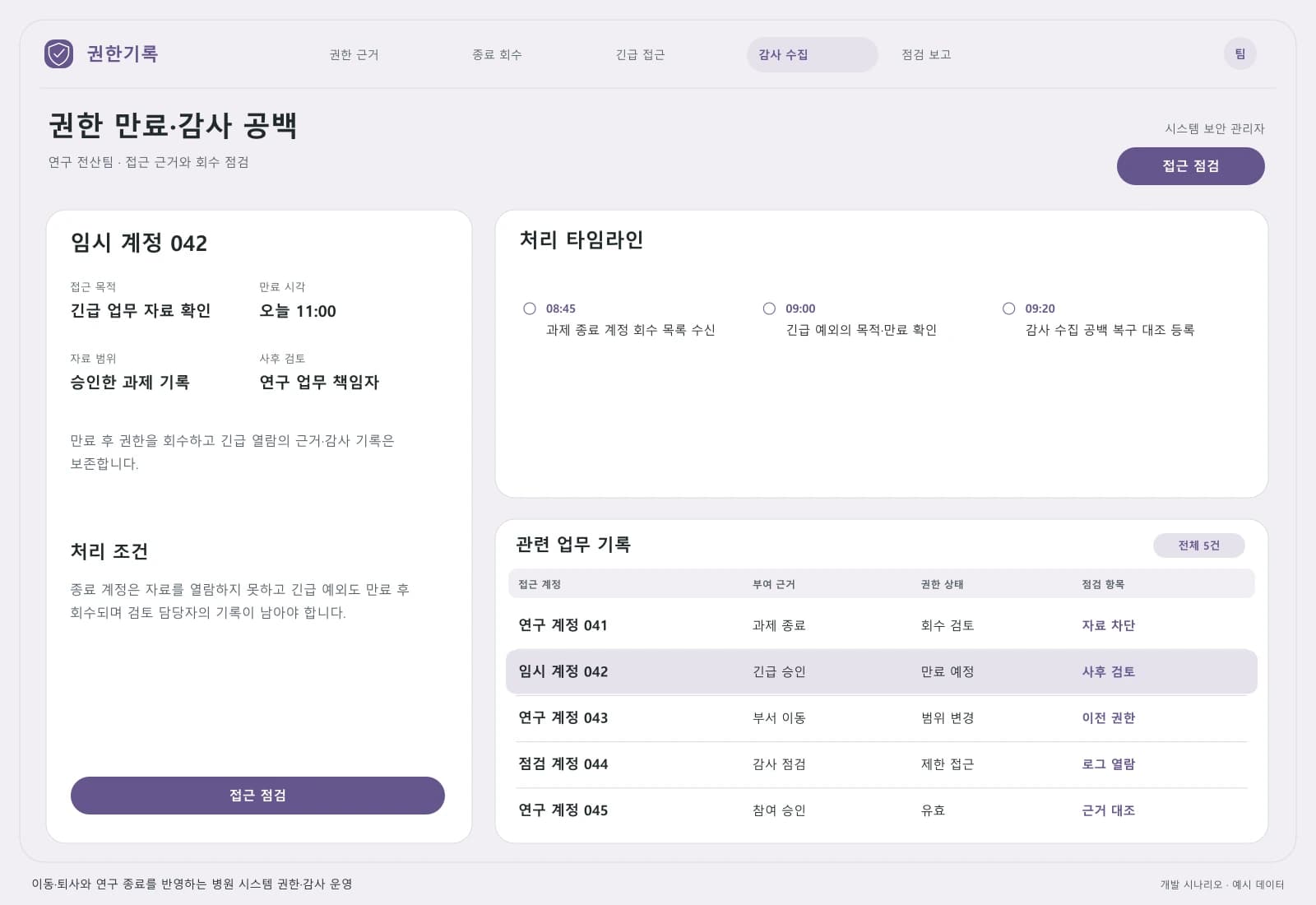Open the 자료 차단 link
The width and height of the screenshot is (1316, 905).
coord(1108,625)
